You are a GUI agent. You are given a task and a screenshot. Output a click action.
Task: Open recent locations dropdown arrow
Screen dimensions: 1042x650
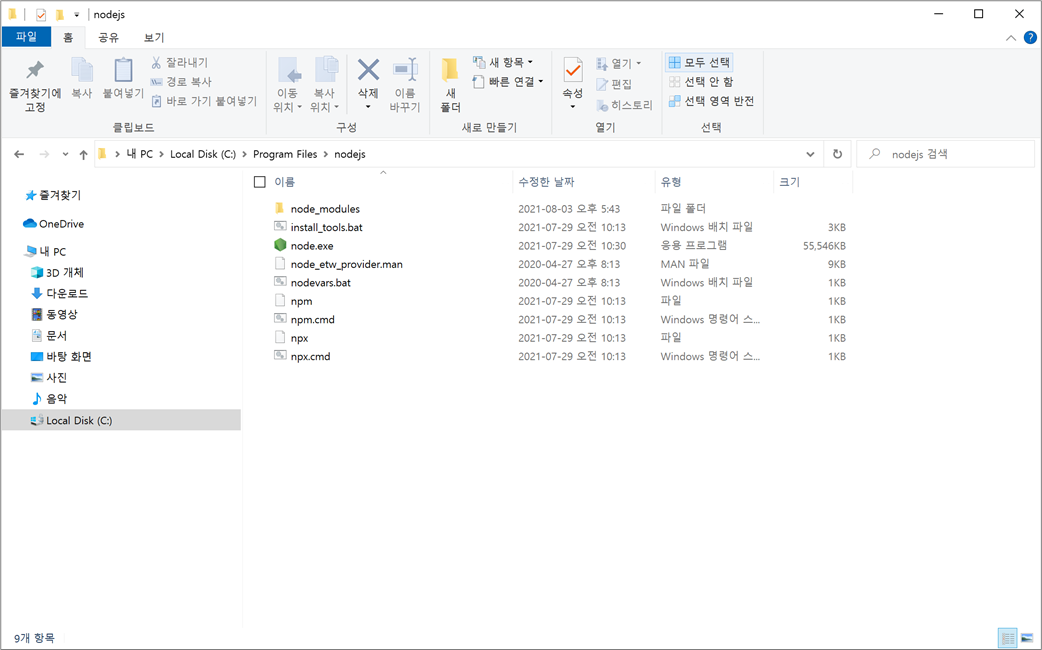pos(65,154)
